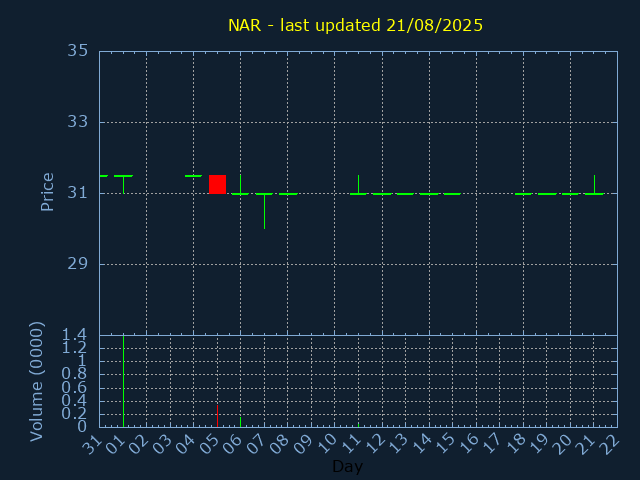Click the day axis label 13

coord(398,444)
